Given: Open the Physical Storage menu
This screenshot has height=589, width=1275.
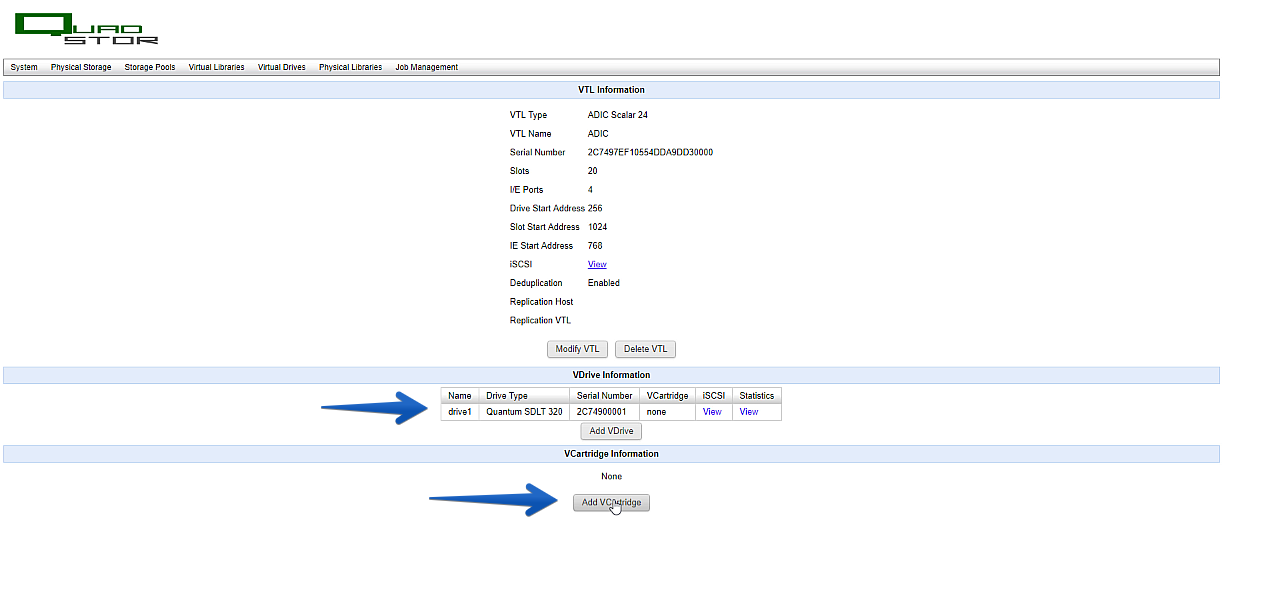Looking at the screenshot, I should coord(81,67).
